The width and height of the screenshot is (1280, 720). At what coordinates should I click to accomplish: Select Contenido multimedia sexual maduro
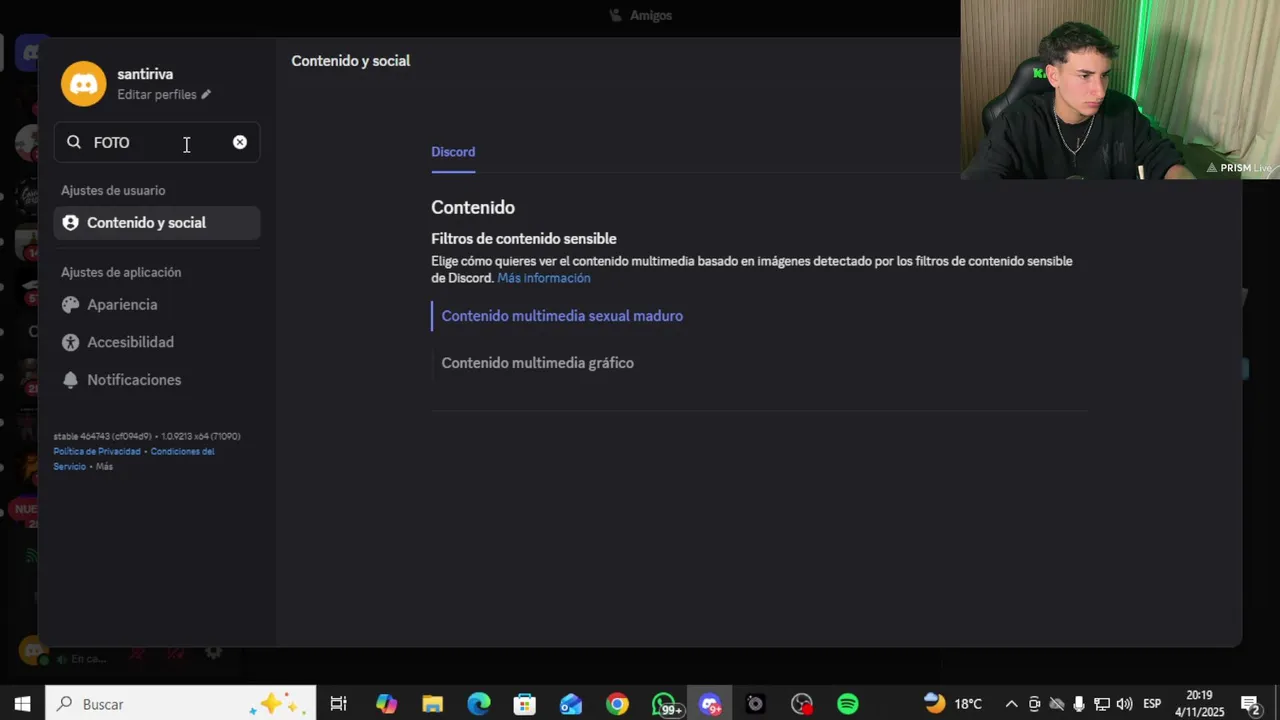pos(562,316)
